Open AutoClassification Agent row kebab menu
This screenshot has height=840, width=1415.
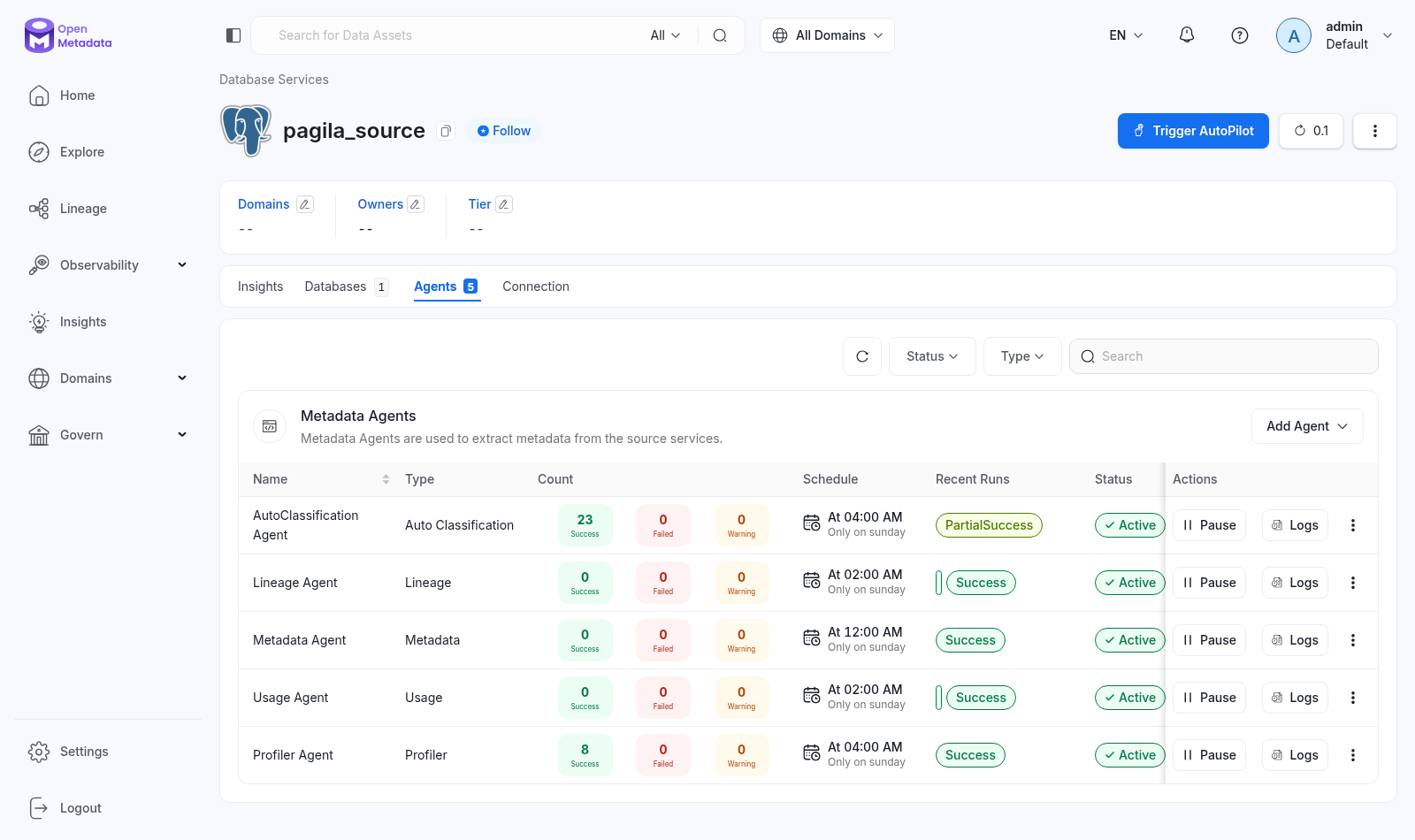tap(1353, 525)
